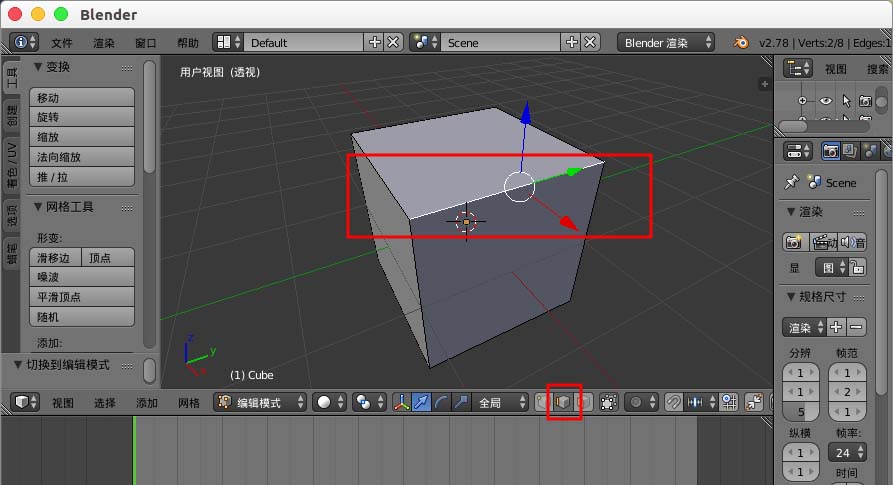Delete the current Scene
Image resolution: width=893 pixels, height=485 pixels.
591,42
